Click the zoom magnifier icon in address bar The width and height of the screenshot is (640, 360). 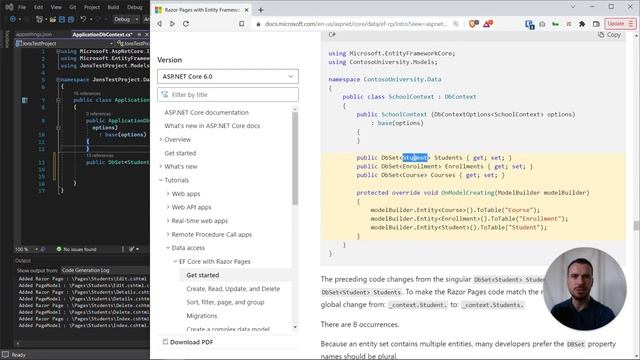coord(456,24)
